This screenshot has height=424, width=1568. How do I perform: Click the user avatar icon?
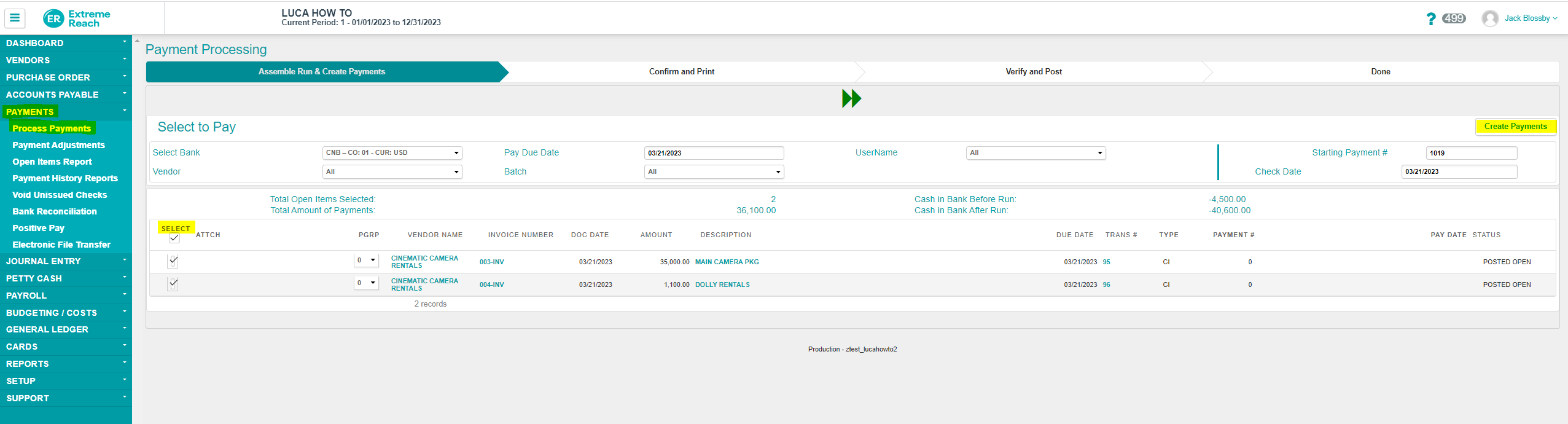1489,18
